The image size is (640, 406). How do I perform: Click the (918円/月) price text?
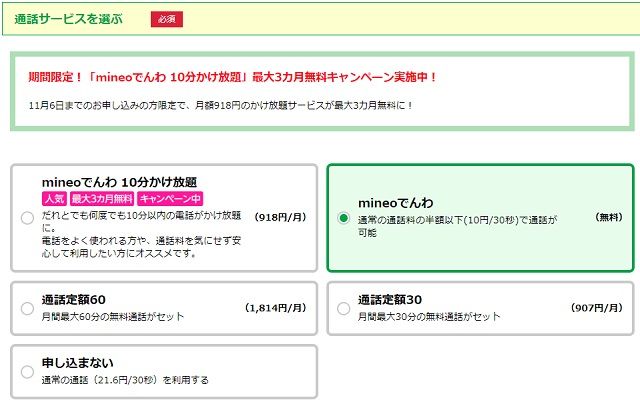point(280,217)
